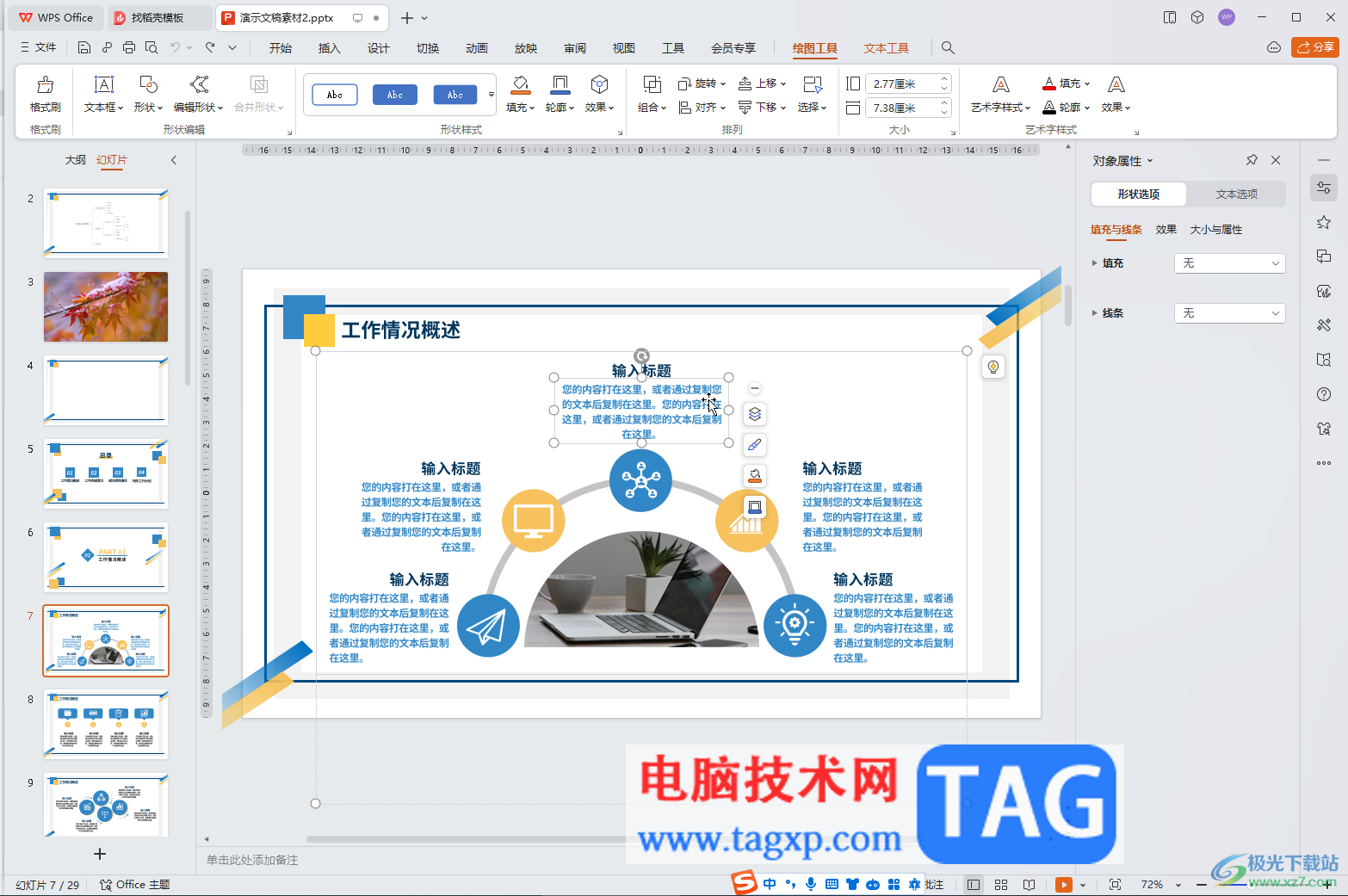Select the first blue filled Abc style
This screenshot has height=896, width=1348.
pyautogui.click(x=395, y=95)
